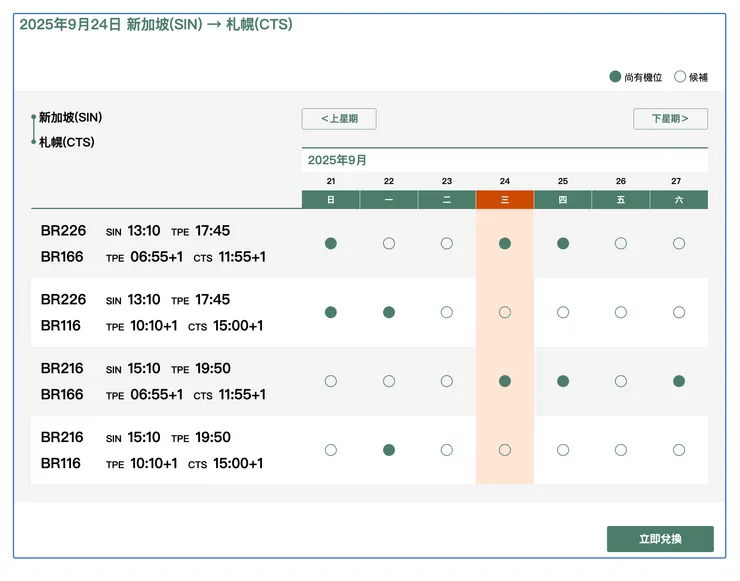The height and width of the screenshot is (581, 740).
Task: Click the 立即兌換 redeem button
Action: point(660,539)
